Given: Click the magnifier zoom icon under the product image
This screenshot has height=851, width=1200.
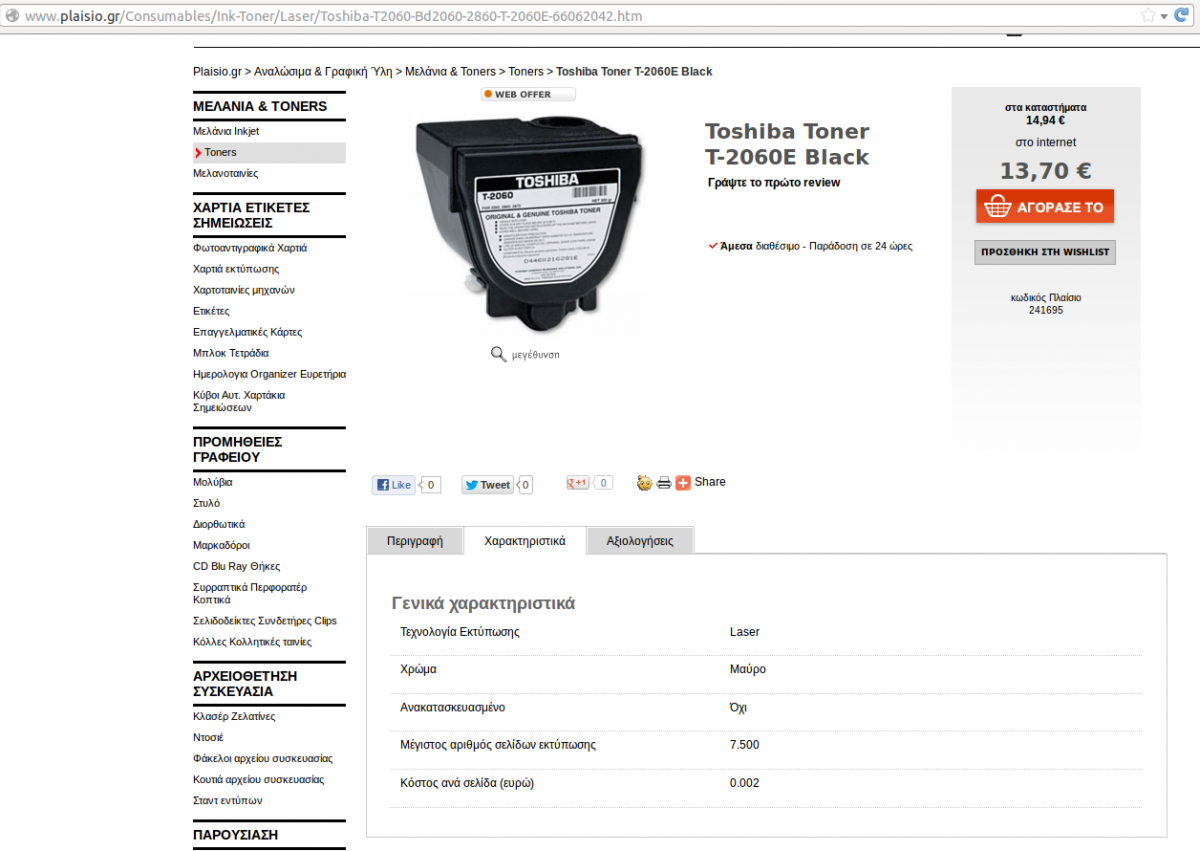Looking at the screenshot, I should (498, 354).
